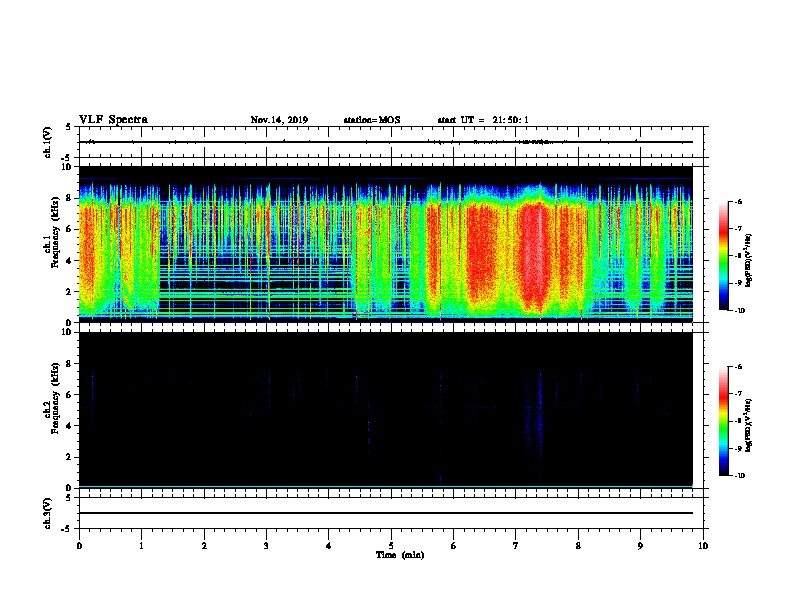Click the log(PSD) label beside the ch.1 colorbar
The height and width of the screenshot is (612, 792).
tap(748, 260)
